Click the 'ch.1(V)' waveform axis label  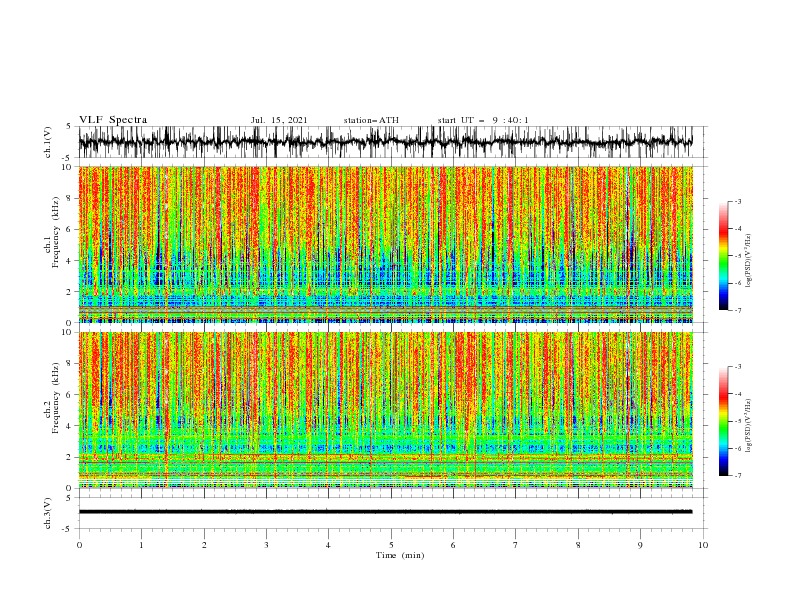(48, 142)
